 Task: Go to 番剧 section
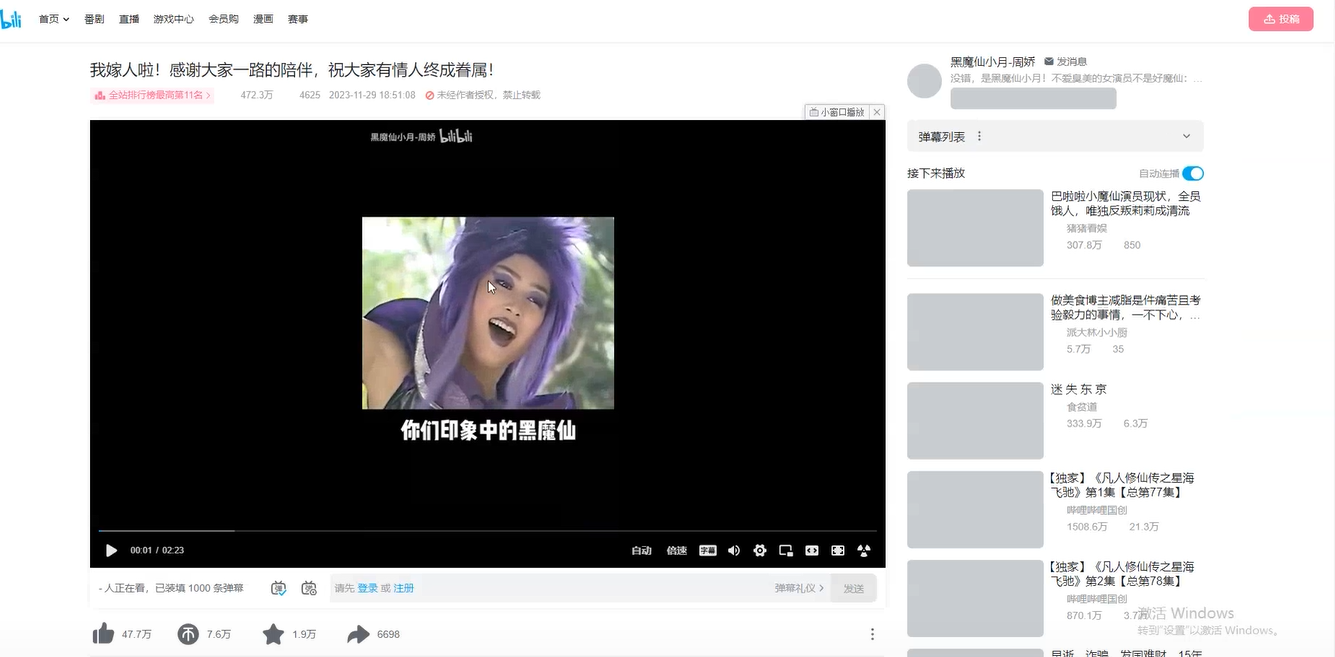click(94, 19)
